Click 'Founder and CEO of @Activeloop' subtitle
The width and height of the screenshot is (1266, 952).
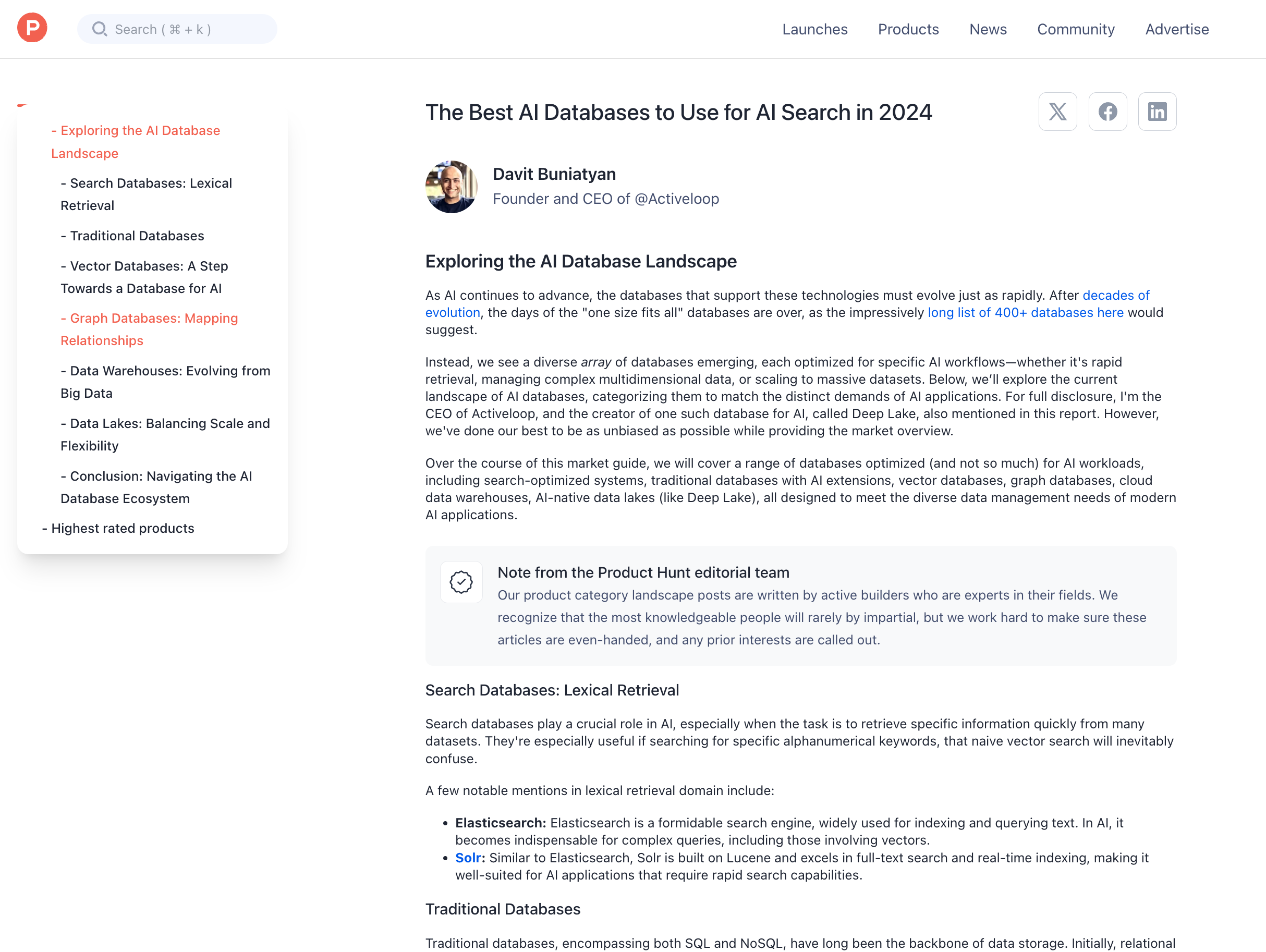[605, 199]
